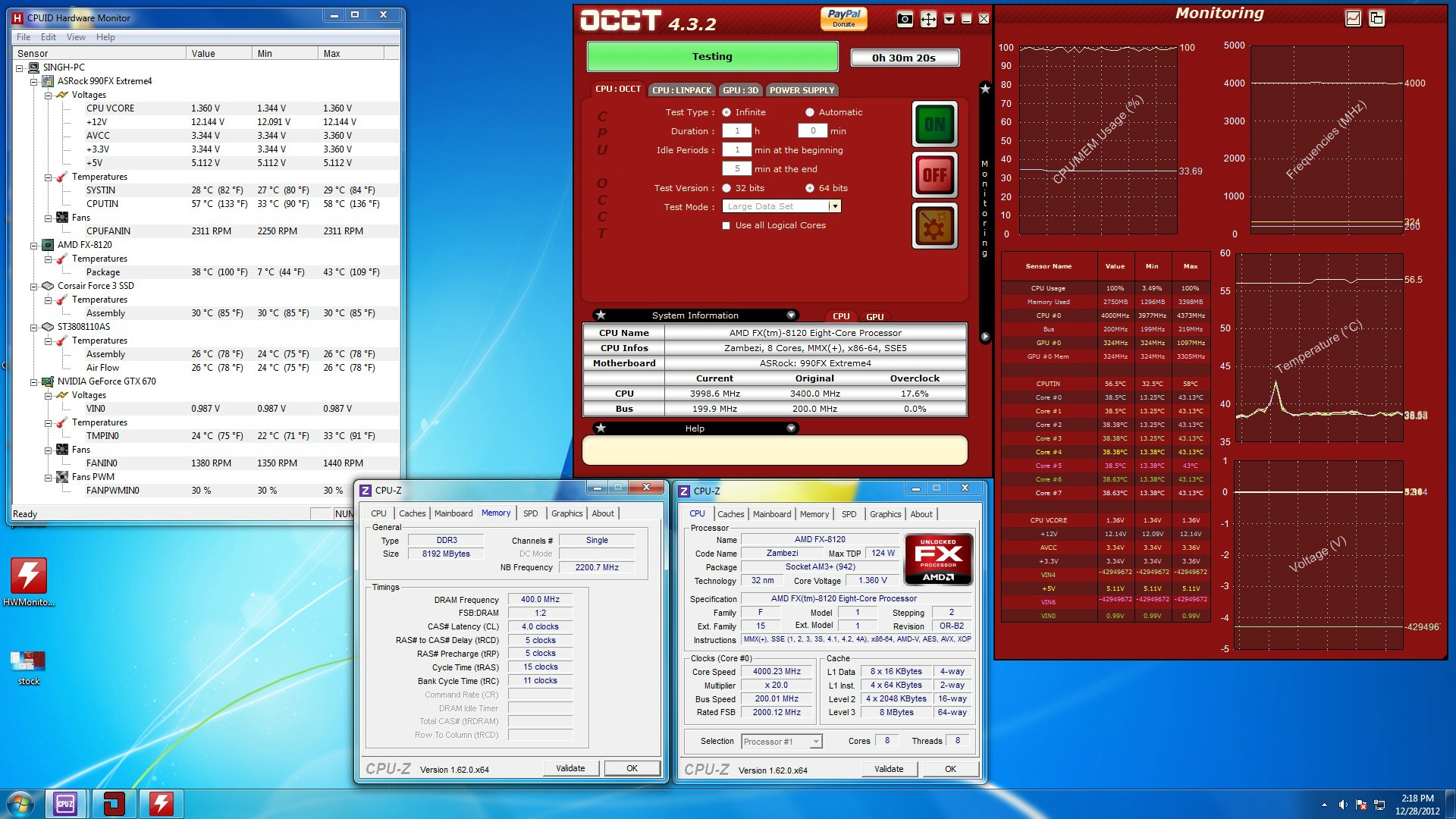Collapse the Help section arrow
1456x819 pixels.
(x=791, y=428)
